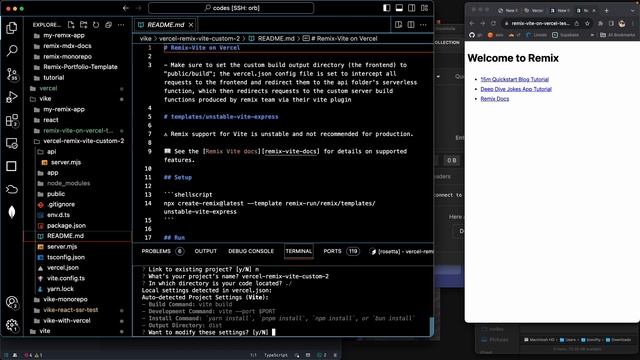This screenshot has width=640, height=360.
Task: Open the Explorer view in activity bar
Action: tap(12, 28)
